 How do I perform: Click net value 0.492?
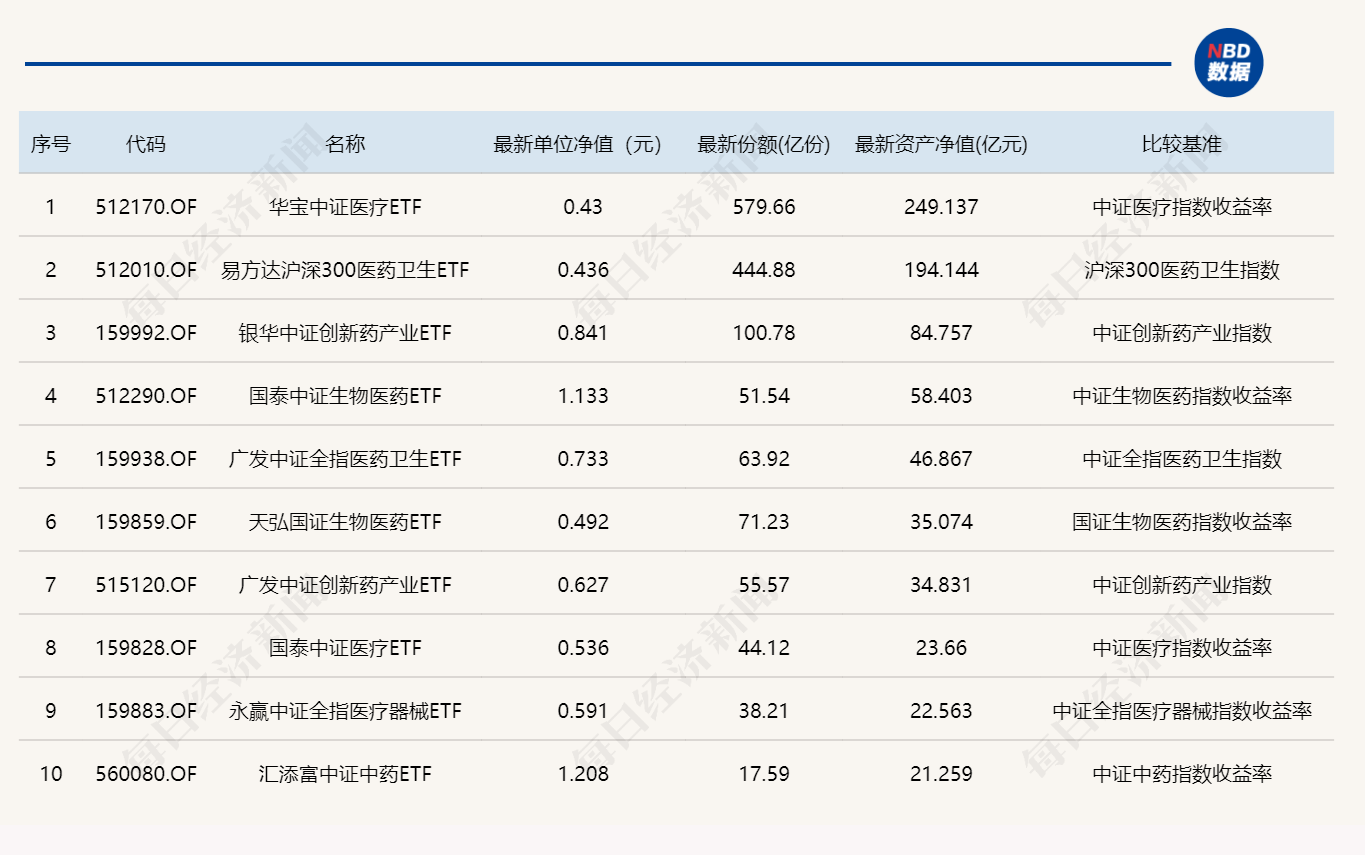coord(583,522)
